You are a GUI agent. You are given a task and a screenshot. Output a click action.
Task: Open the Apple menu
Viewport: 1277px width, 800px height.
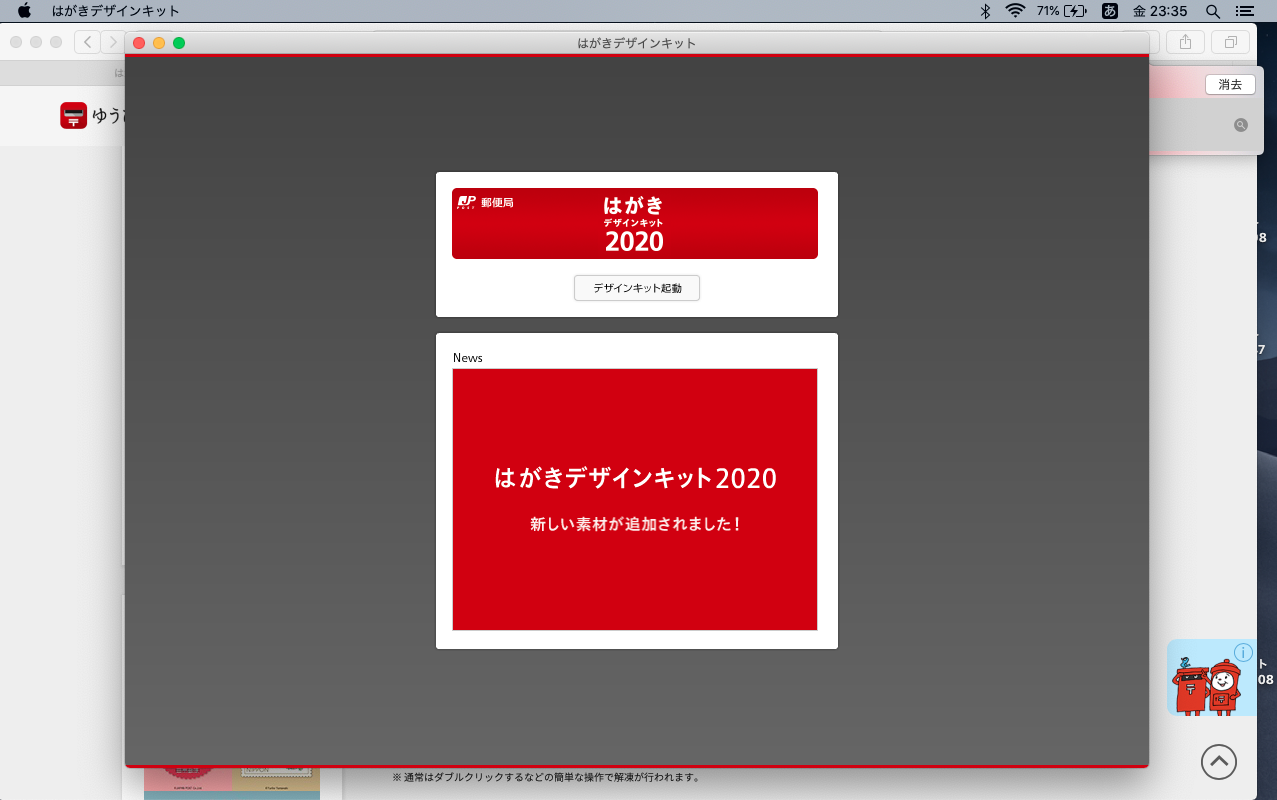click(x=25, y=11)
